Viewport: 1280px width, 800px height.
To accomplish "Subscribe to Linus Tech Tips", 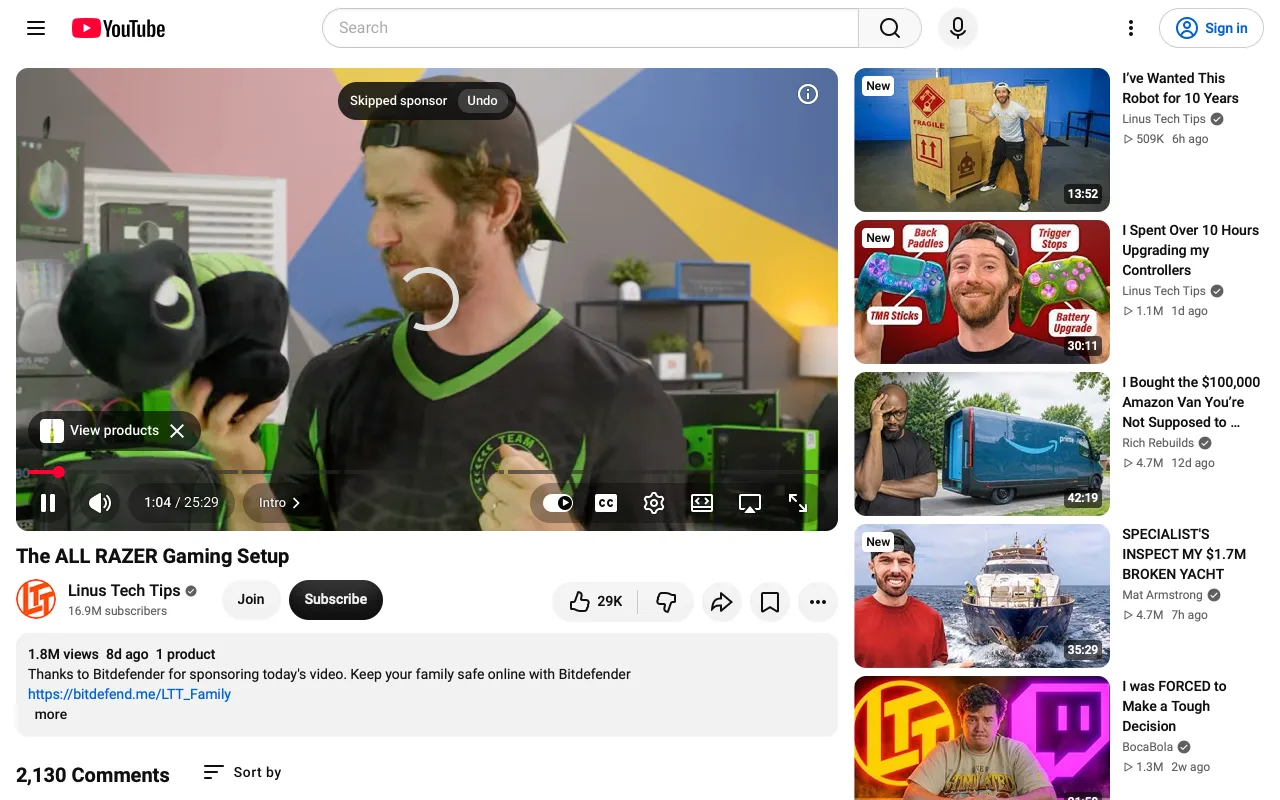I will click(x=336, y=599).
